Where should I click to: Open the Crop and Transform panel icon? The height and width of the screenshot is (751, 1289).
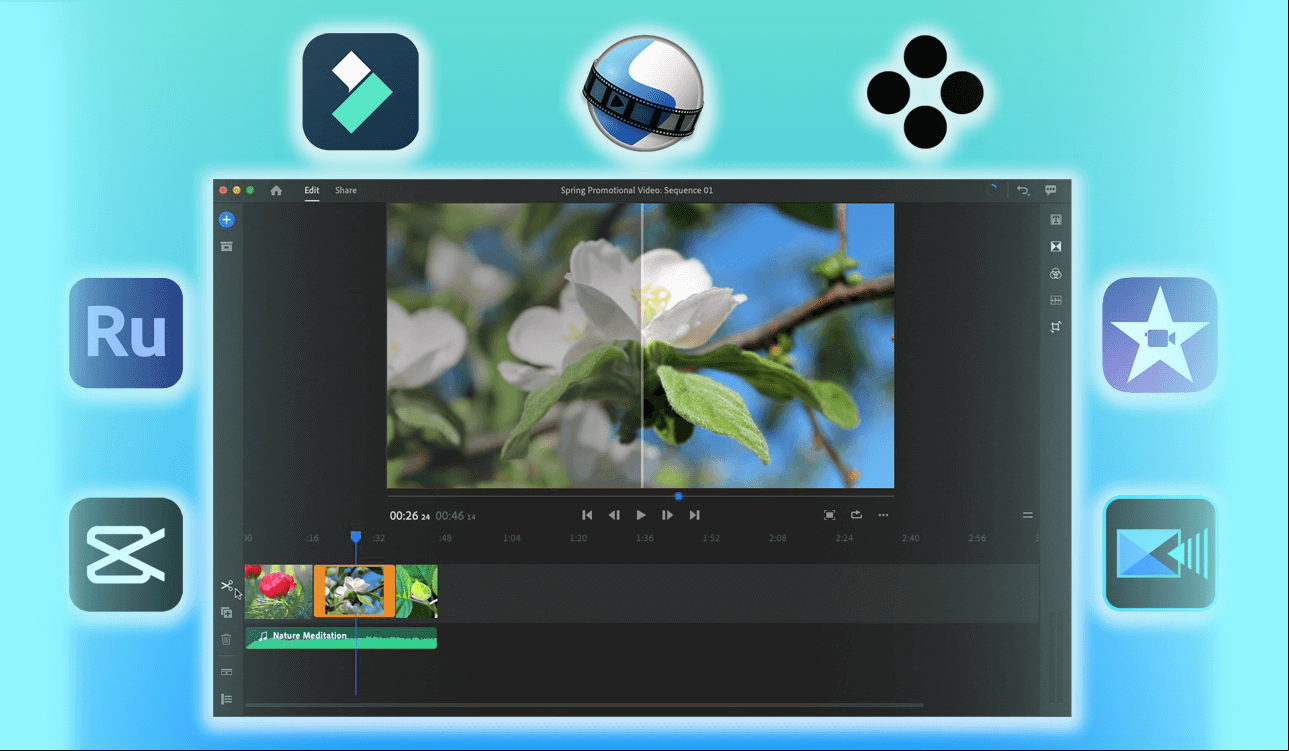1056,327
